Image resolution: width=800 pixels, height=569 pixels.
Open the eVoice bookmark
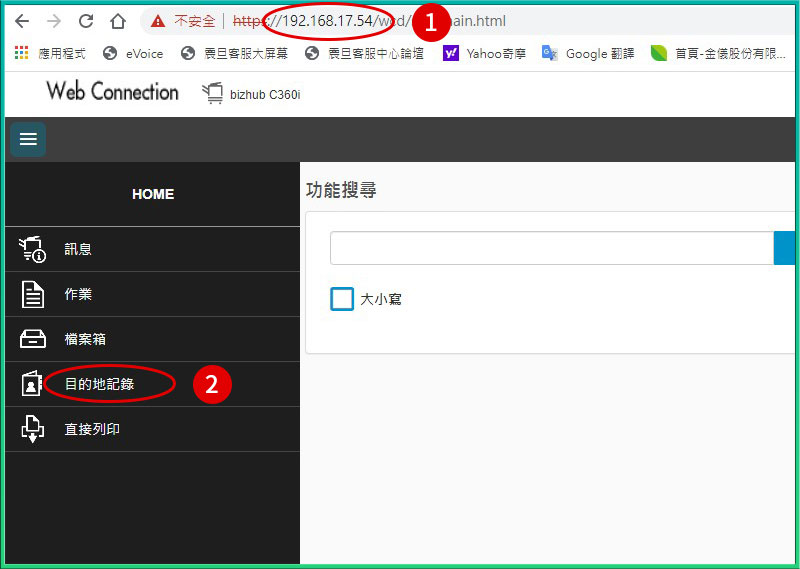(x=133, y=53)
